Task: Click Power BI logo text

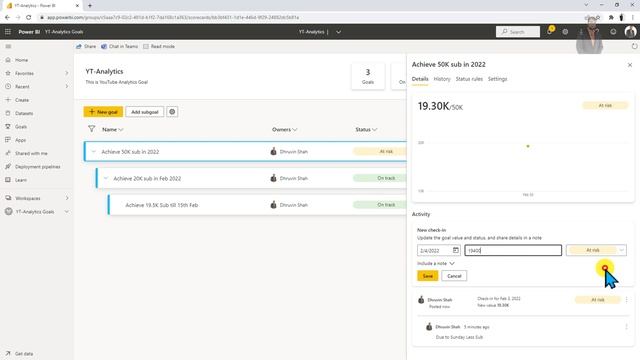Action: 29,32
